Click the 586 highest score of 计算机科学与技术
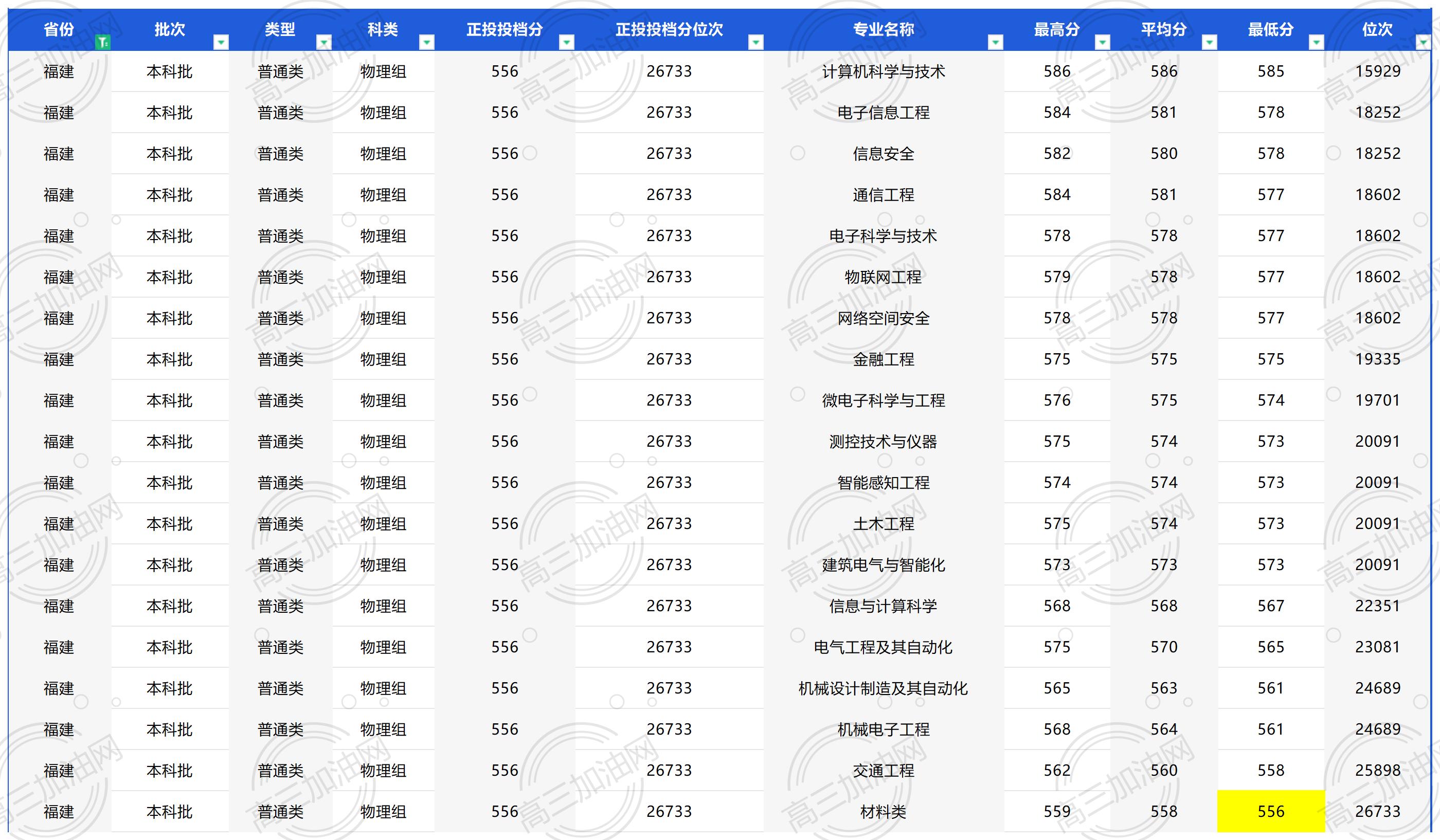Viewport: 1440px width, 840px height. [1057, 71]
